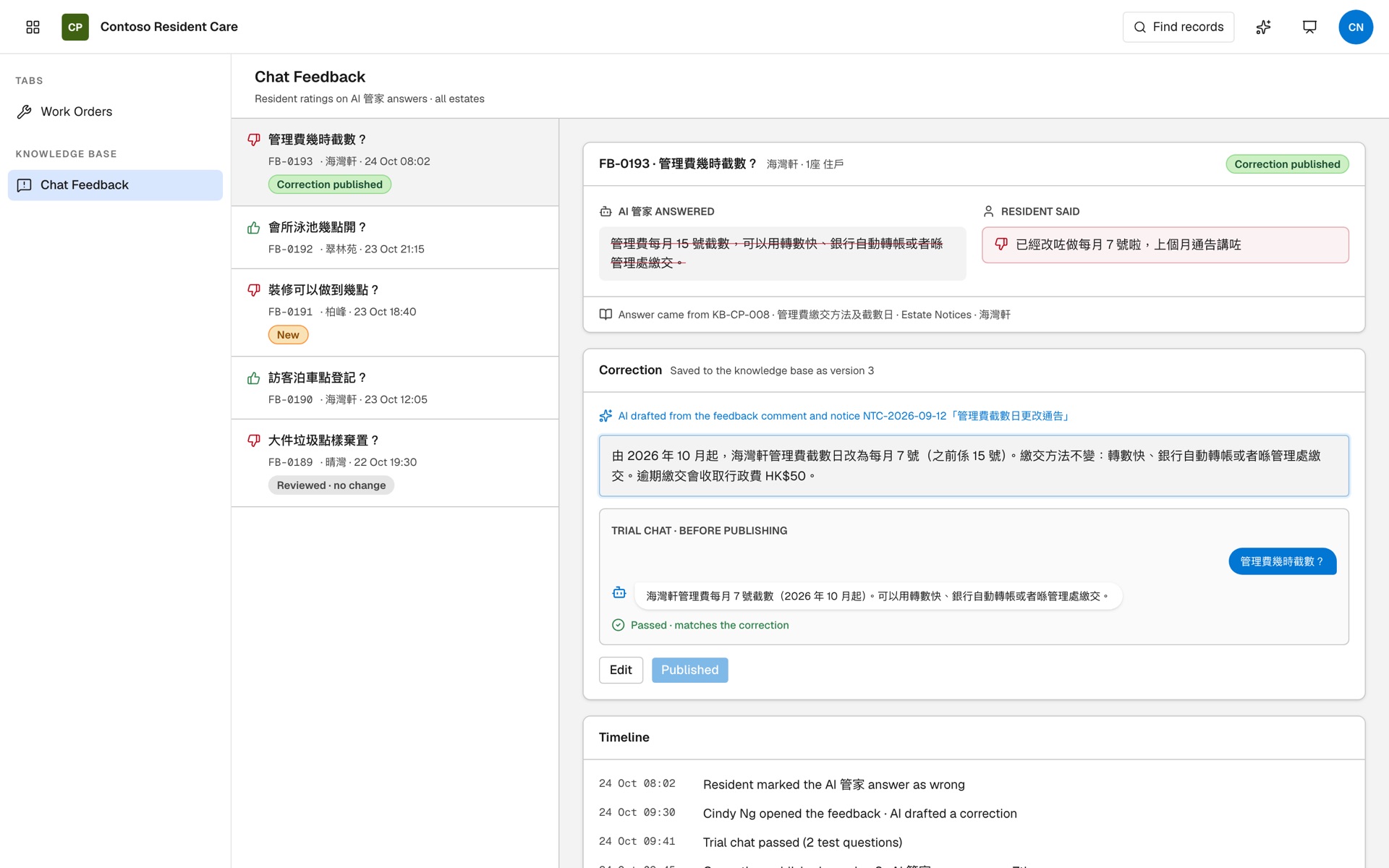Click thumbs-down icon on 裝修可以做到幾點 item
The height and width of the screenshot is (868, 1389).
[x=253, y=290]
